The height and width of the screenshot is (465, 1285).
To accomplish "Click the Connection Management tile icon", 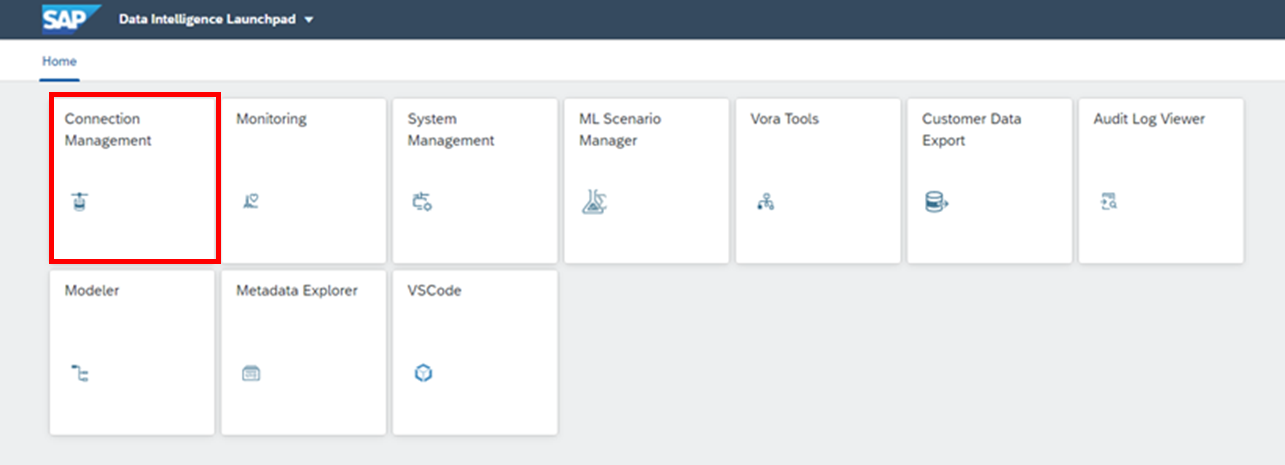I will click(x=80, y=203).
